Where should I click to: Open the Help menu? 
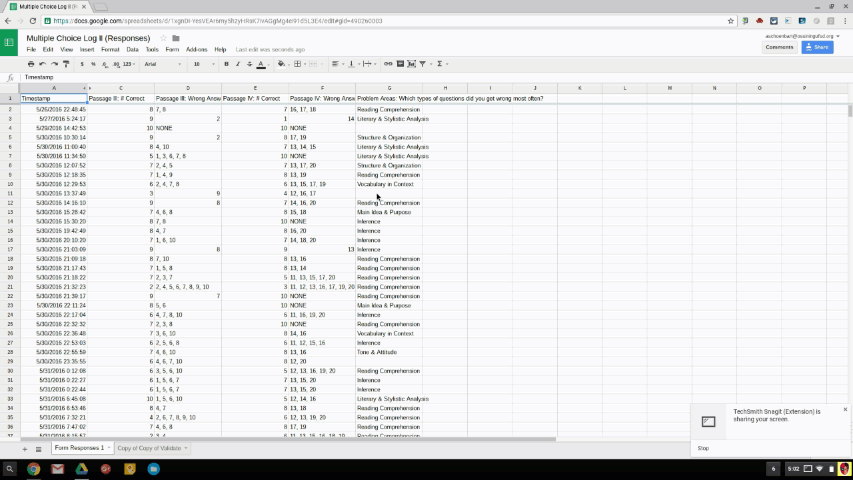[x=220, y=50]
